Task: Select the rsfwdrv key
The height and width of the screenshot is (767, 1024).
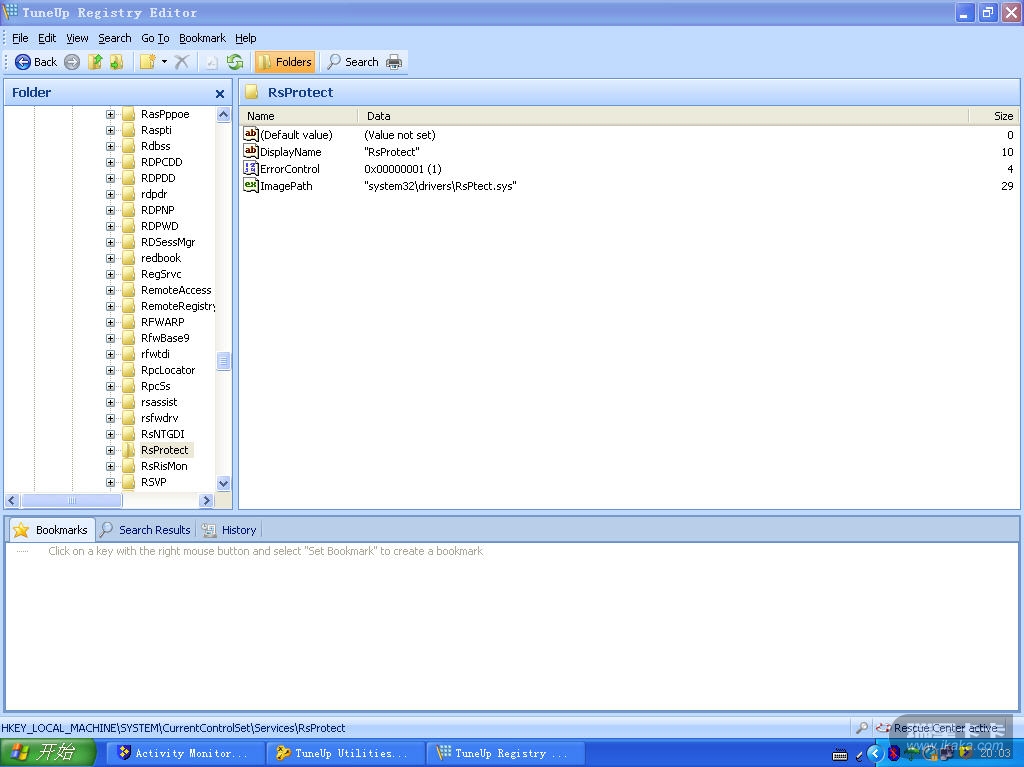Action: coord(159,418)
